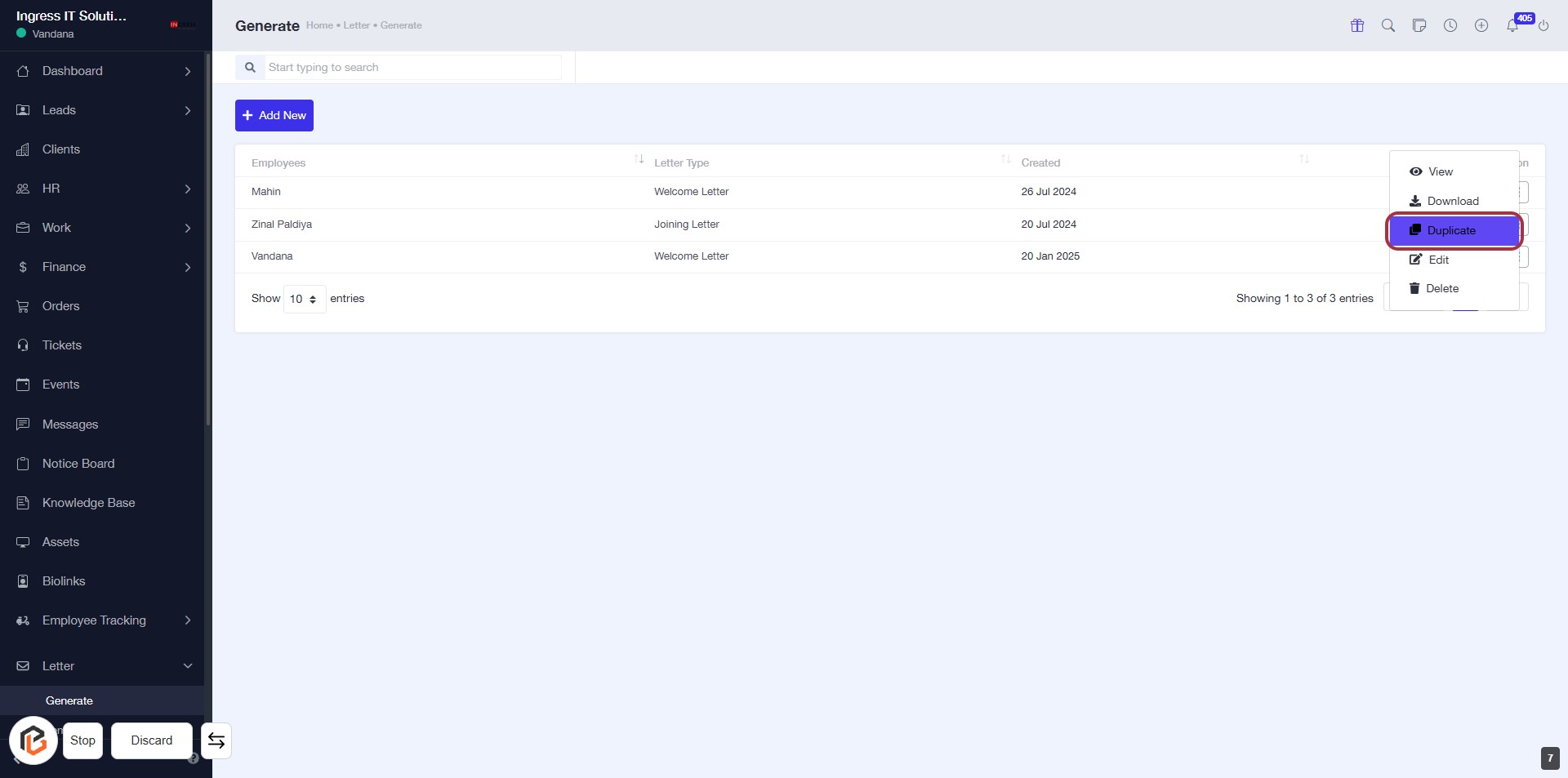This screenshot has height=778, width=1568.
Task: Sort table by Created column
Action: [1303, 159]
